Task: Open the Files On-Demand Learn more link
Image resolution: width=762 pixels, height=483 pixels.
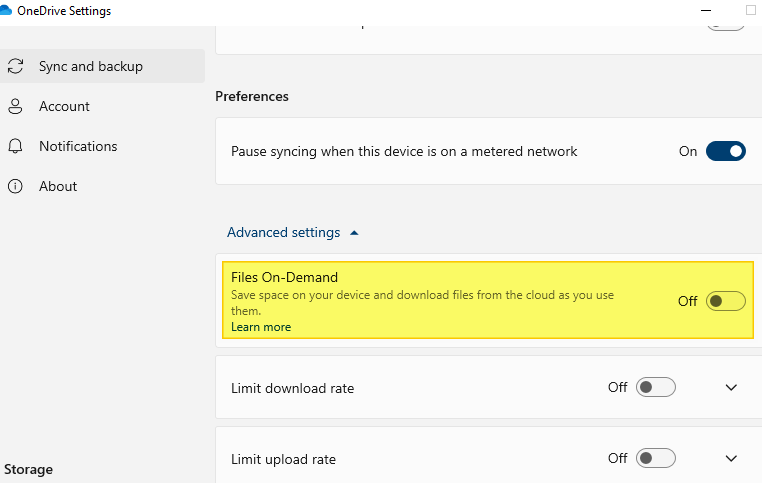Action: point(261,327)
